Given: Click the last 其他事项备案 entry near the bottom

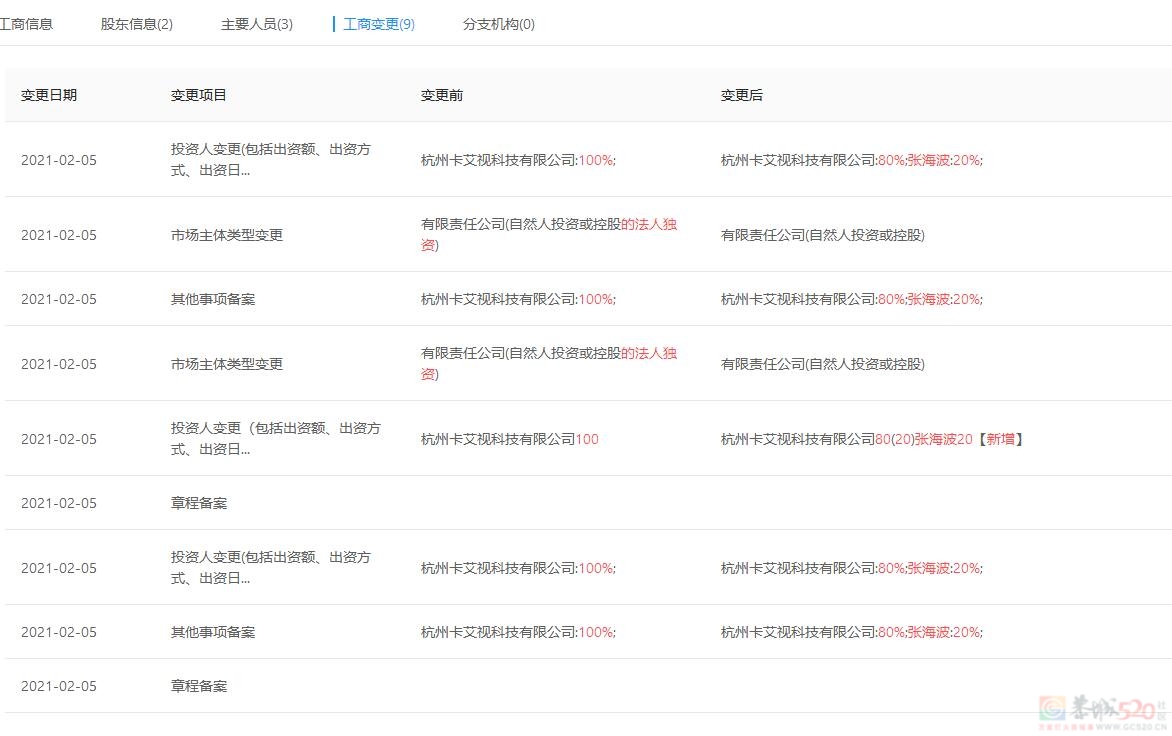Looking at the screenshot, I should coord(213,632).
